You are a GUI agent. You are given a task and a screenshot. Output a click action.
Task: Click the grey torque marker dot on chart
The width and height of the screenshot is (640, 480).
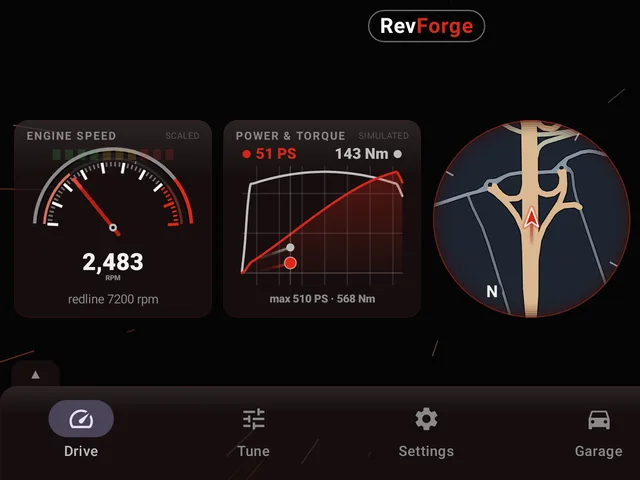coord(290,247)
